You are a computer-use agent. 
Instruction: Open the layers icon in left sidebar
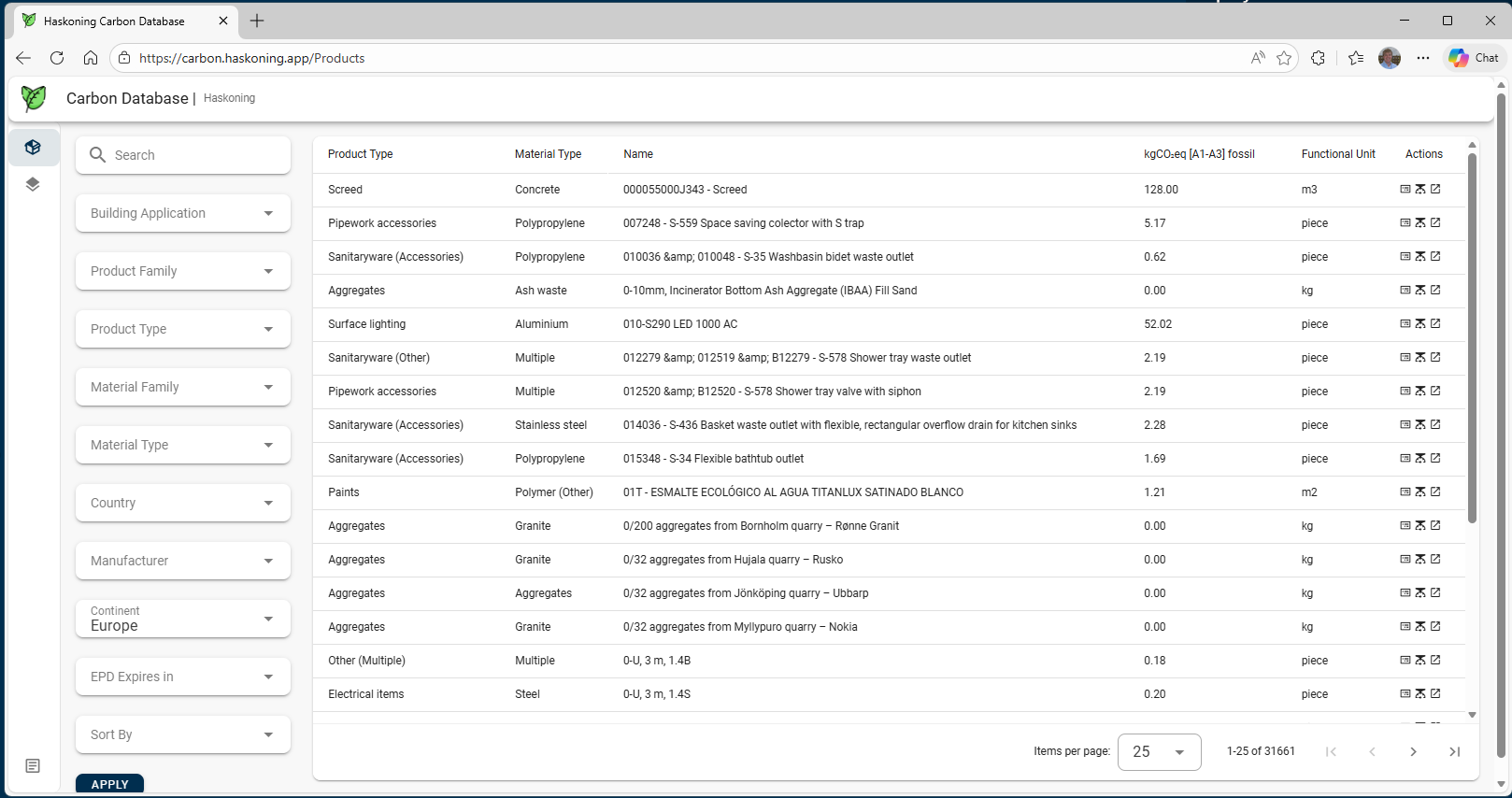pos(33,184)
